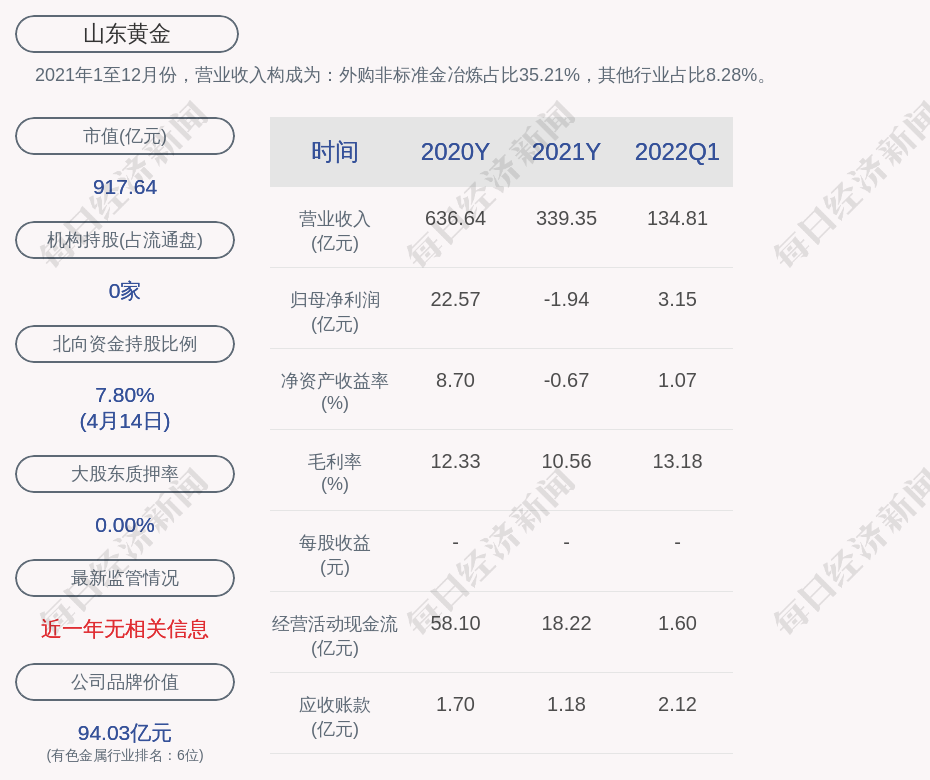Click market value 917.64
The width and height of the screenshot is (930, 780).
[x=125, y=187]
